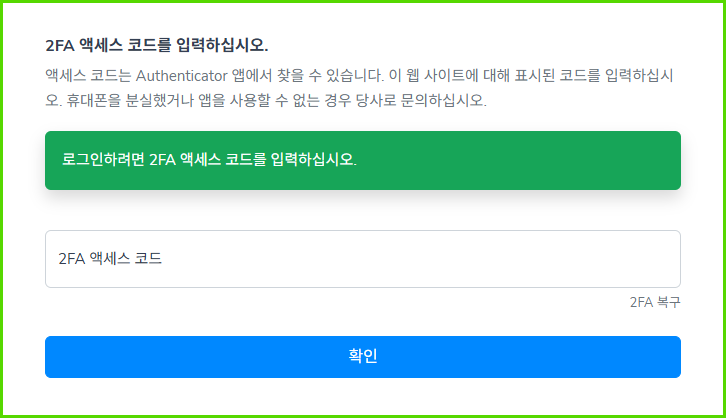726x418 pixels.
Task: Click the blue 확인 button
Action: [x=363, y=357]
